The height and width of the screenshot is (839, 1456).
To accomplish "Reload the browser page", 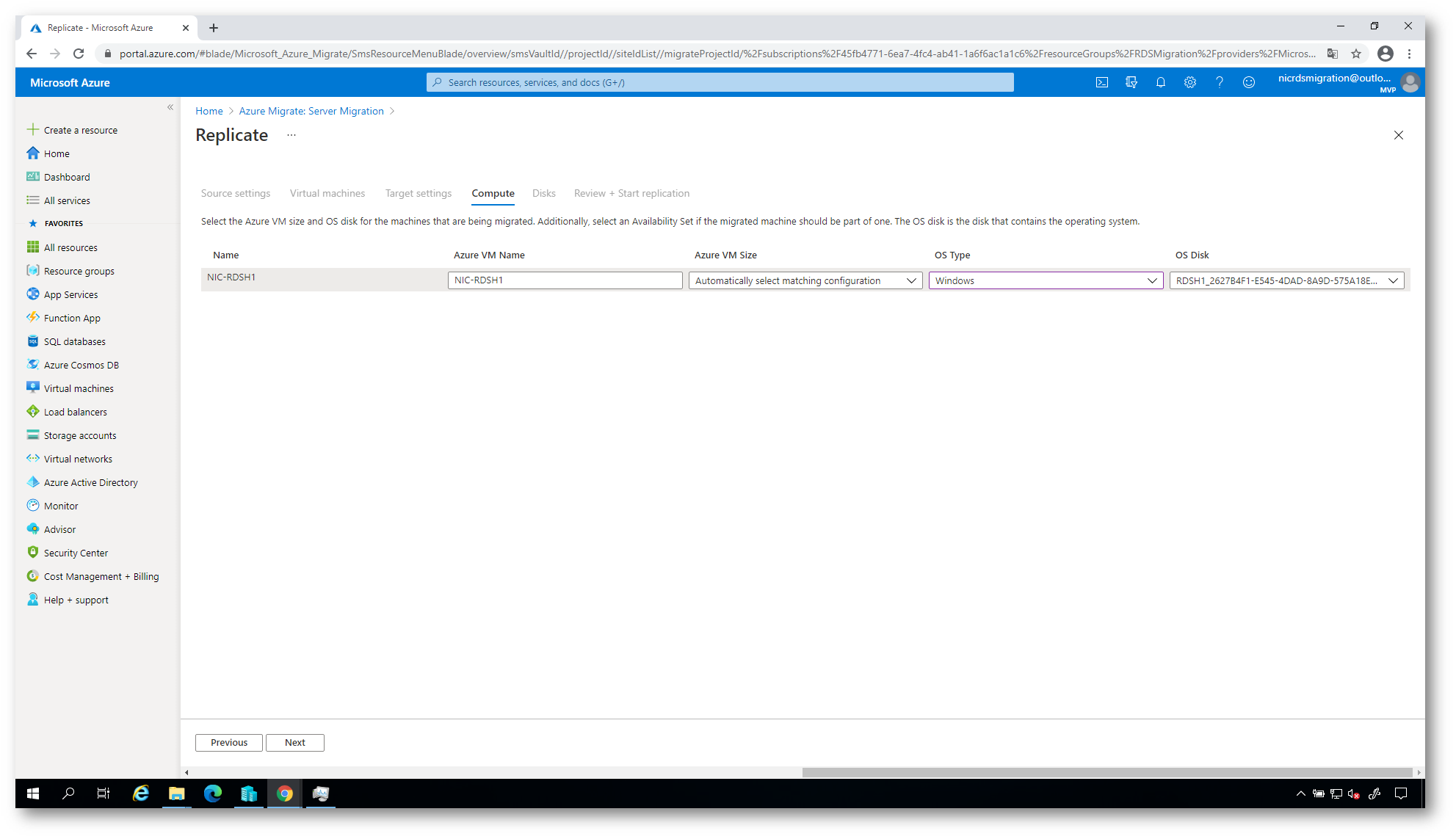I will pos(79,54).
